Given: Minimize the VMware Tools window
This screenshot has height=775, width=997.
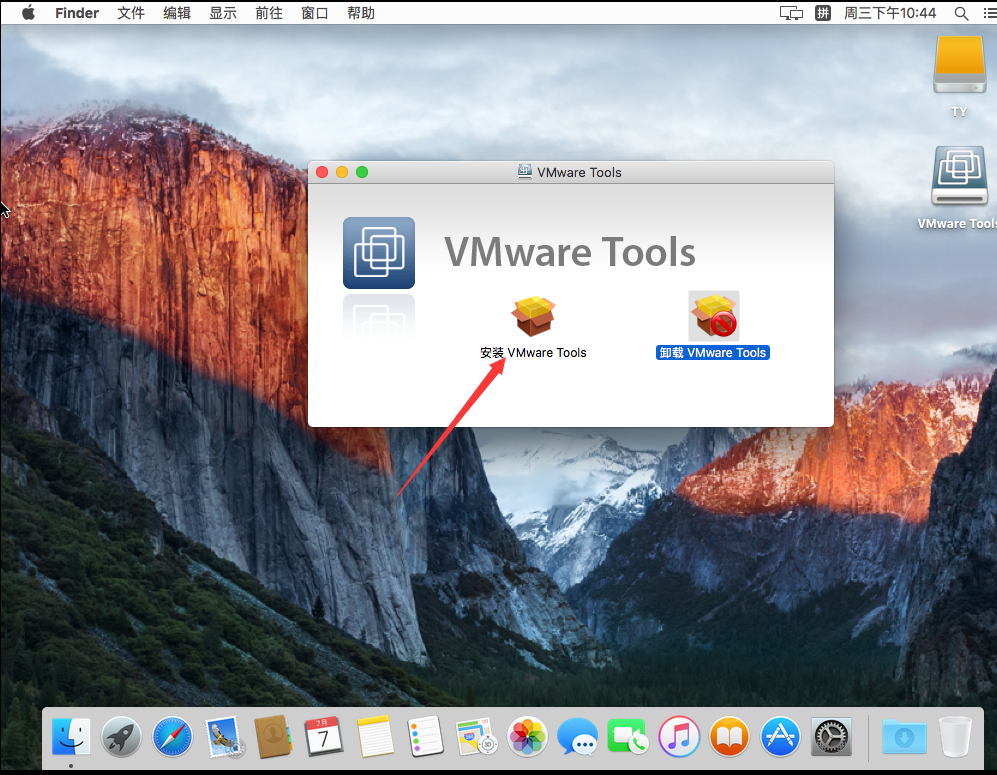Looking at the screenshot, I should [342, 172].
